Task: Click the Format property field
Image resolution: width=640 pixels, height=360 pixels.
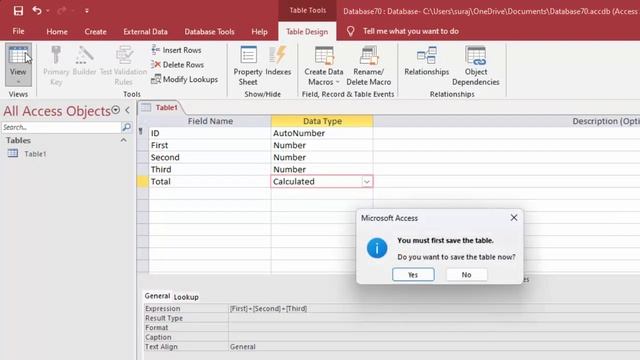Action: click(x=434, y=327)
